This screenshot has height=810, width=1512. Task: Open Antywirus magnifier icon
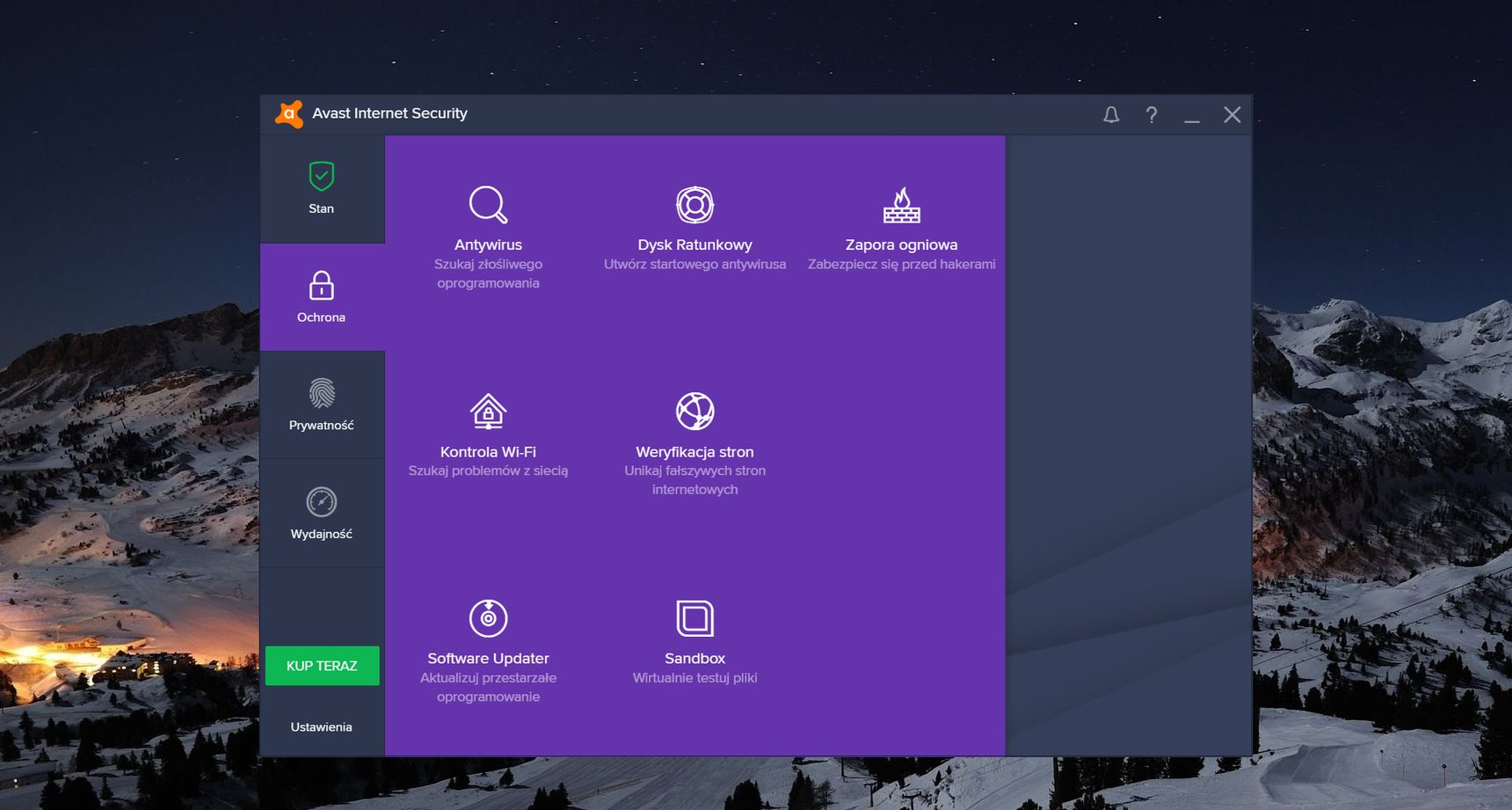click(488, 204)
